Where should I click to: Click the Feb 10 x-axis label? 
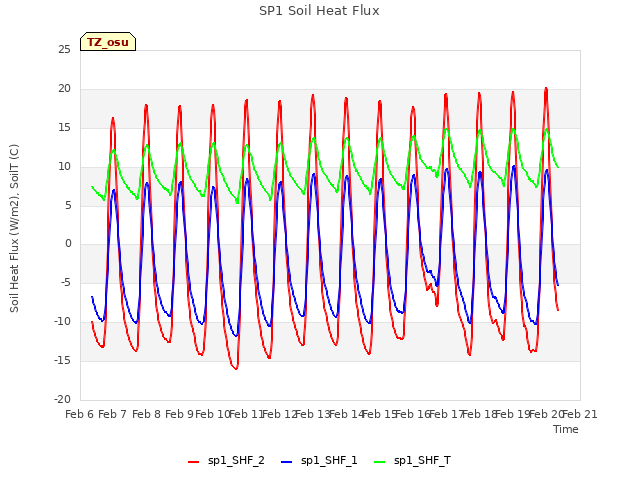tap(213, 415)
